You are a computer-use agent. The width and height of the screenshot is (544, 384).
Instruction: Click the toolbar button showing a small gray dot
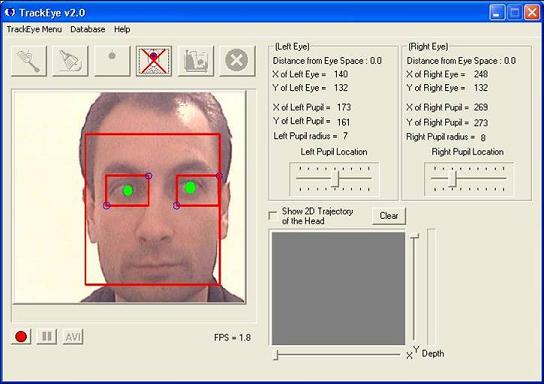[x=112, y=61]
